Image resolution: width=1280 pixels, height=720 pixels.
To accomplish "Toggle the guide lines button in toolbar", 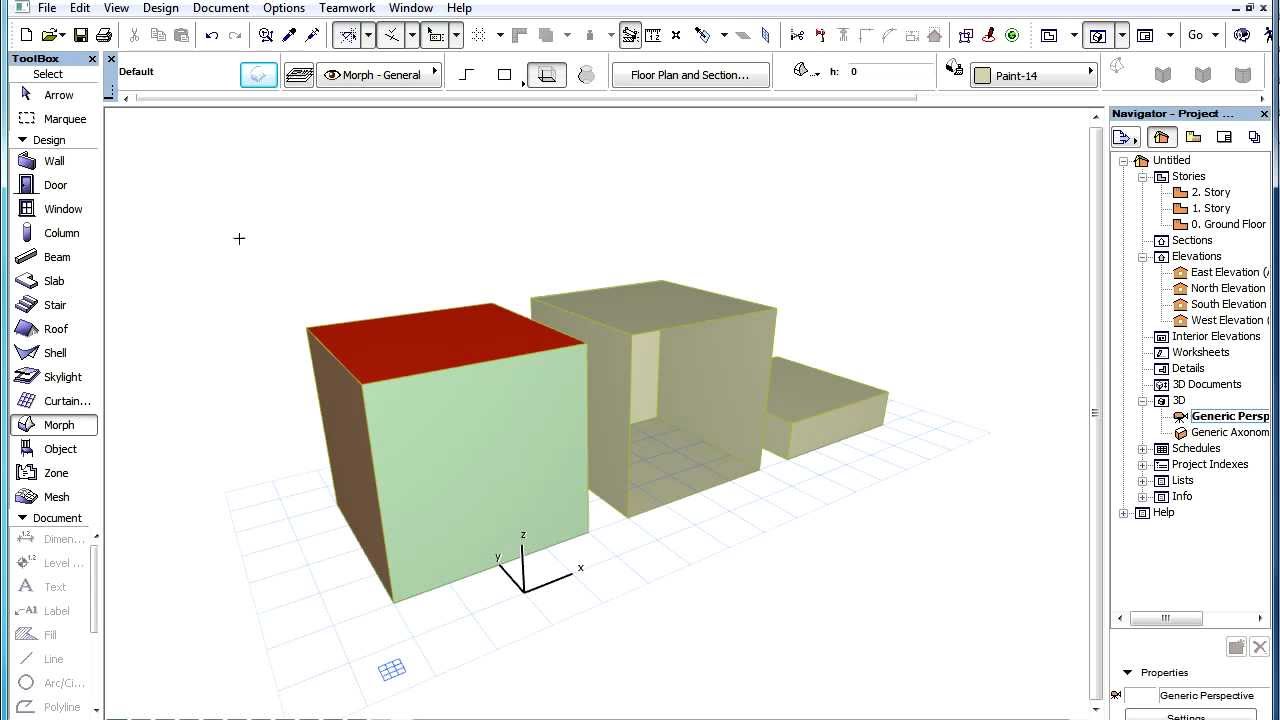I will pos(347,35).
